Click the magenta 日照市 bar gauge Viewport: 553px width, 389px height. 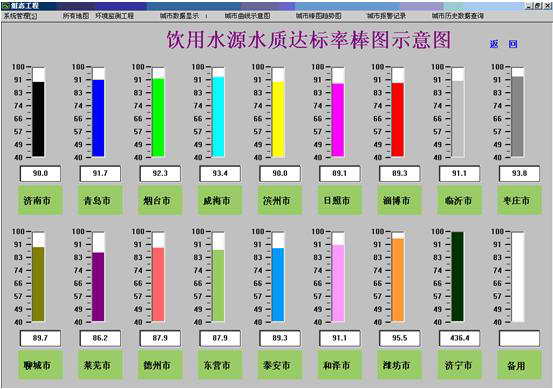[338, 112]
